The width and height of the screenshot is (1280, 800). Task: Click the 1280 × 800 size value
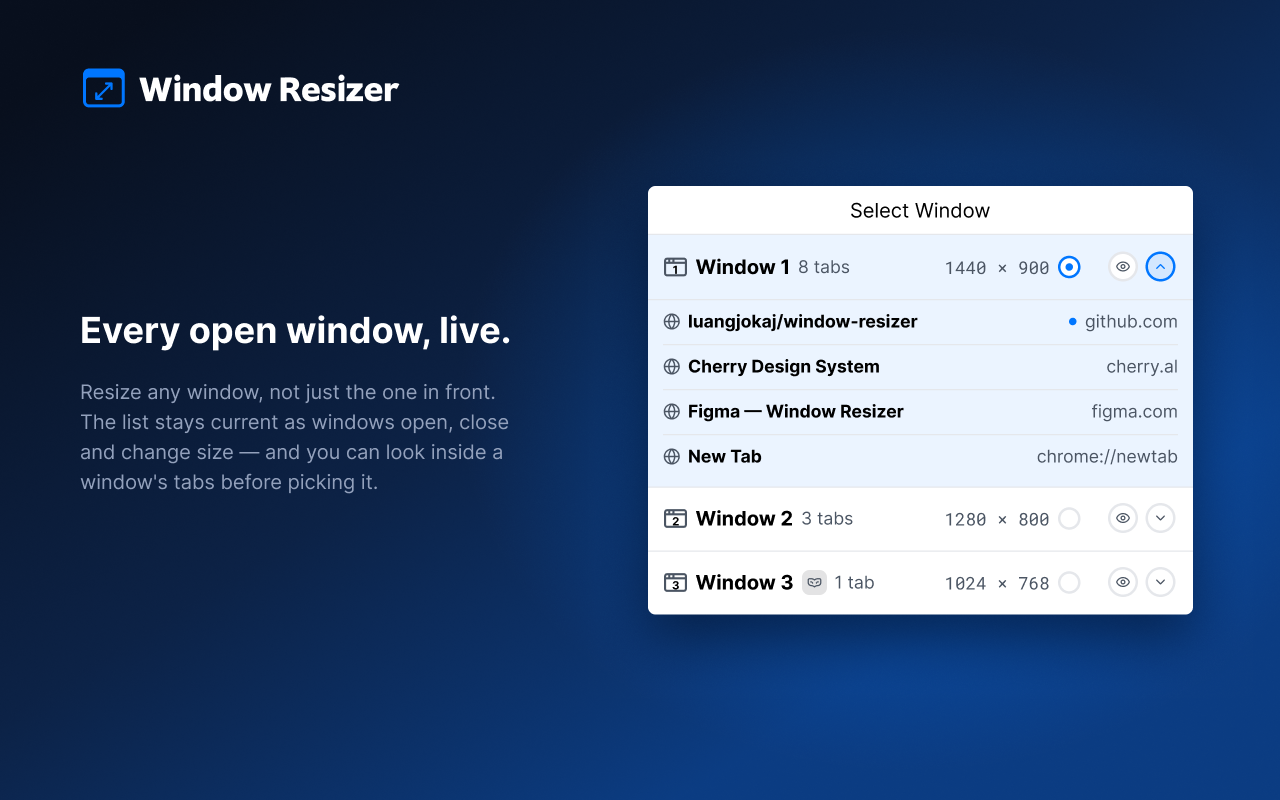click(997, 519)
